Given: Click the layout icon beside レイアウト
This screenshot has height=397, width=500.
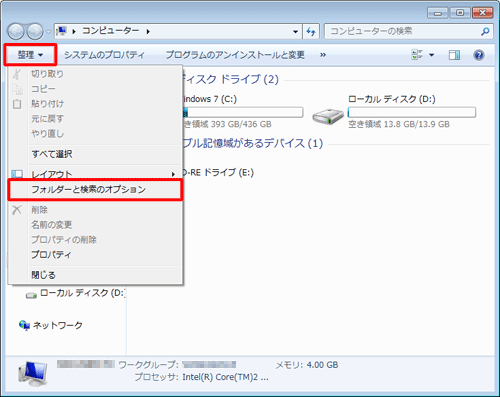Looking at the screenshot, I should point(17,174).
